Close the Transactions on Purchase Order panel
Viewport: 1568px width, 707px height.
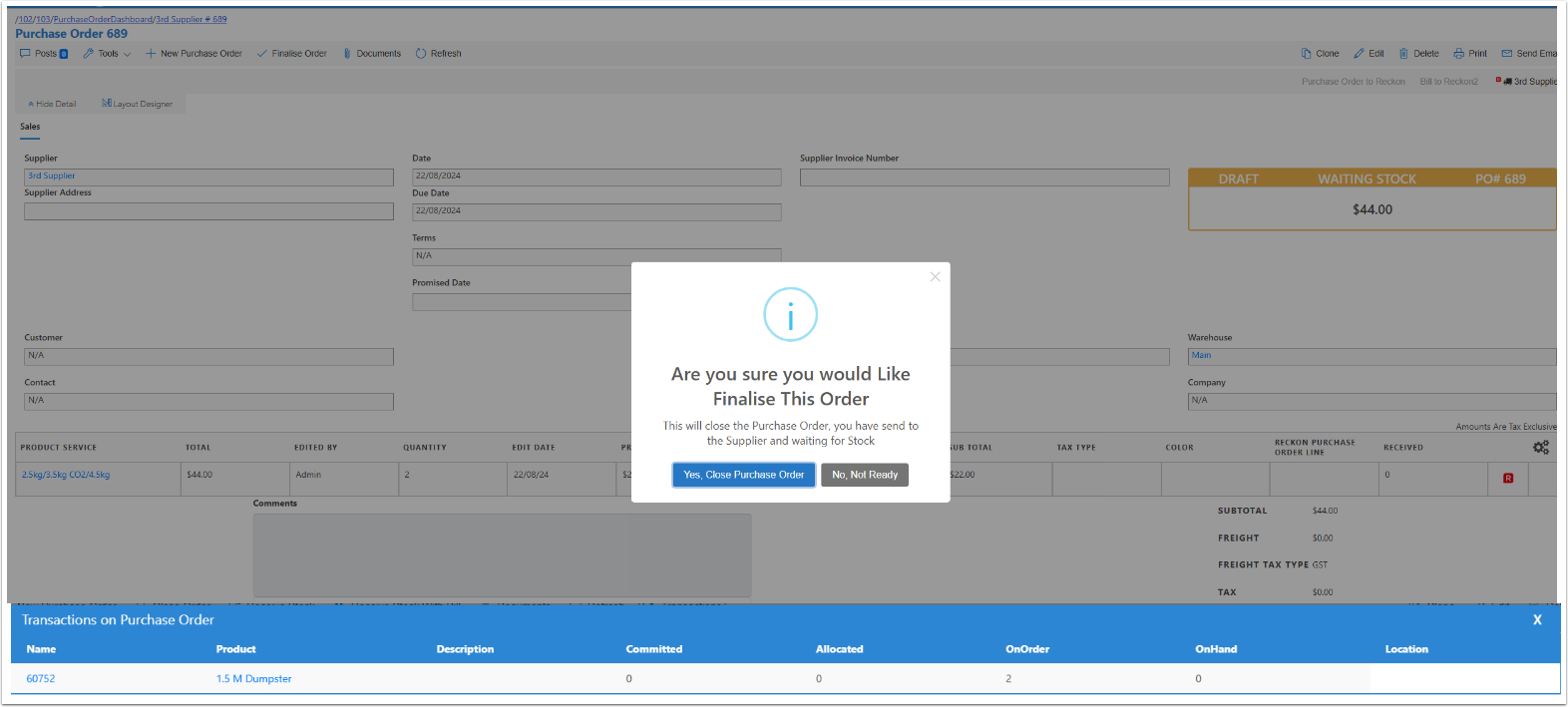point(1537,620)
